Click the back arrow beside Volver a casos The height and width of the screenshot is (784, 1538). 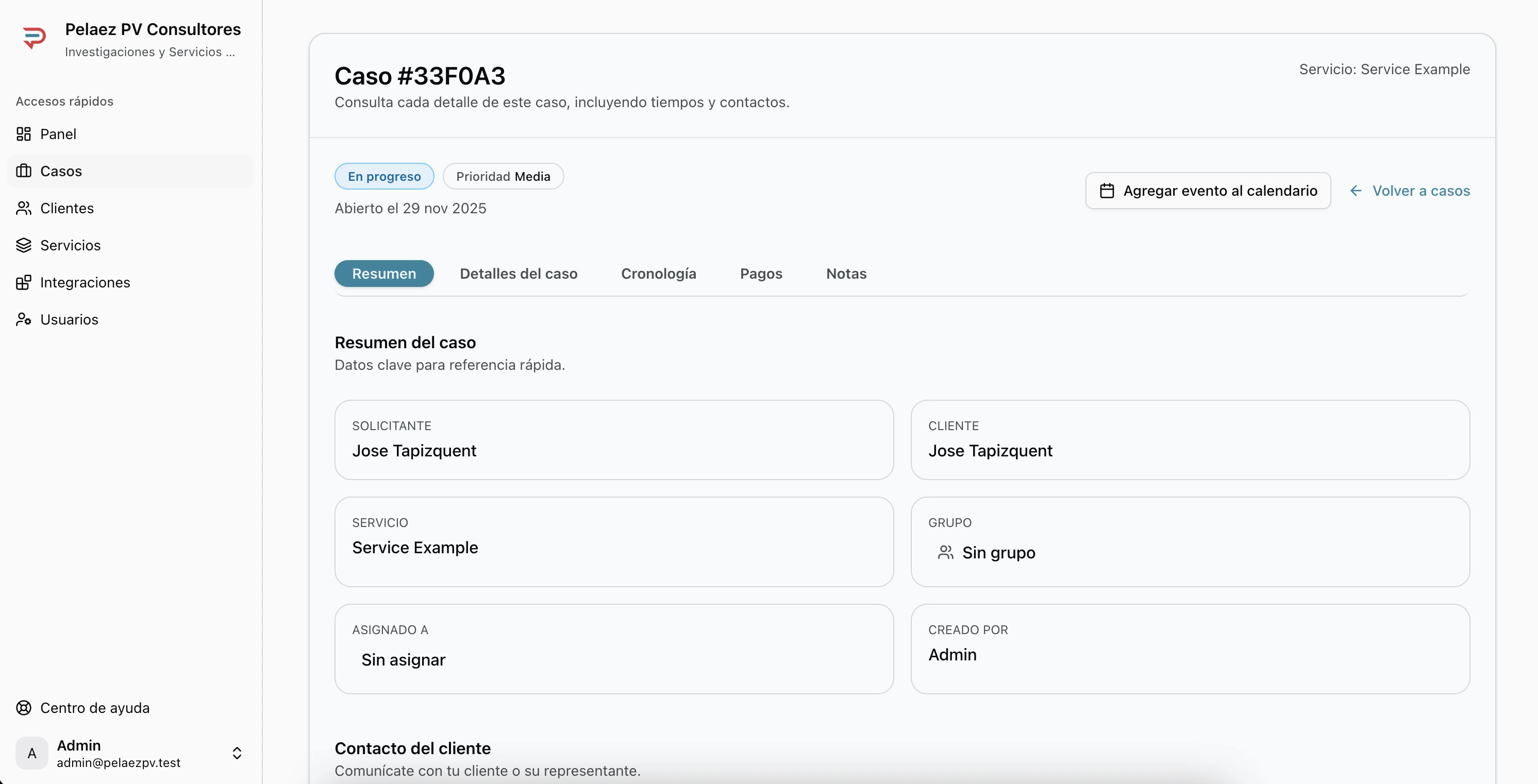1356,191
